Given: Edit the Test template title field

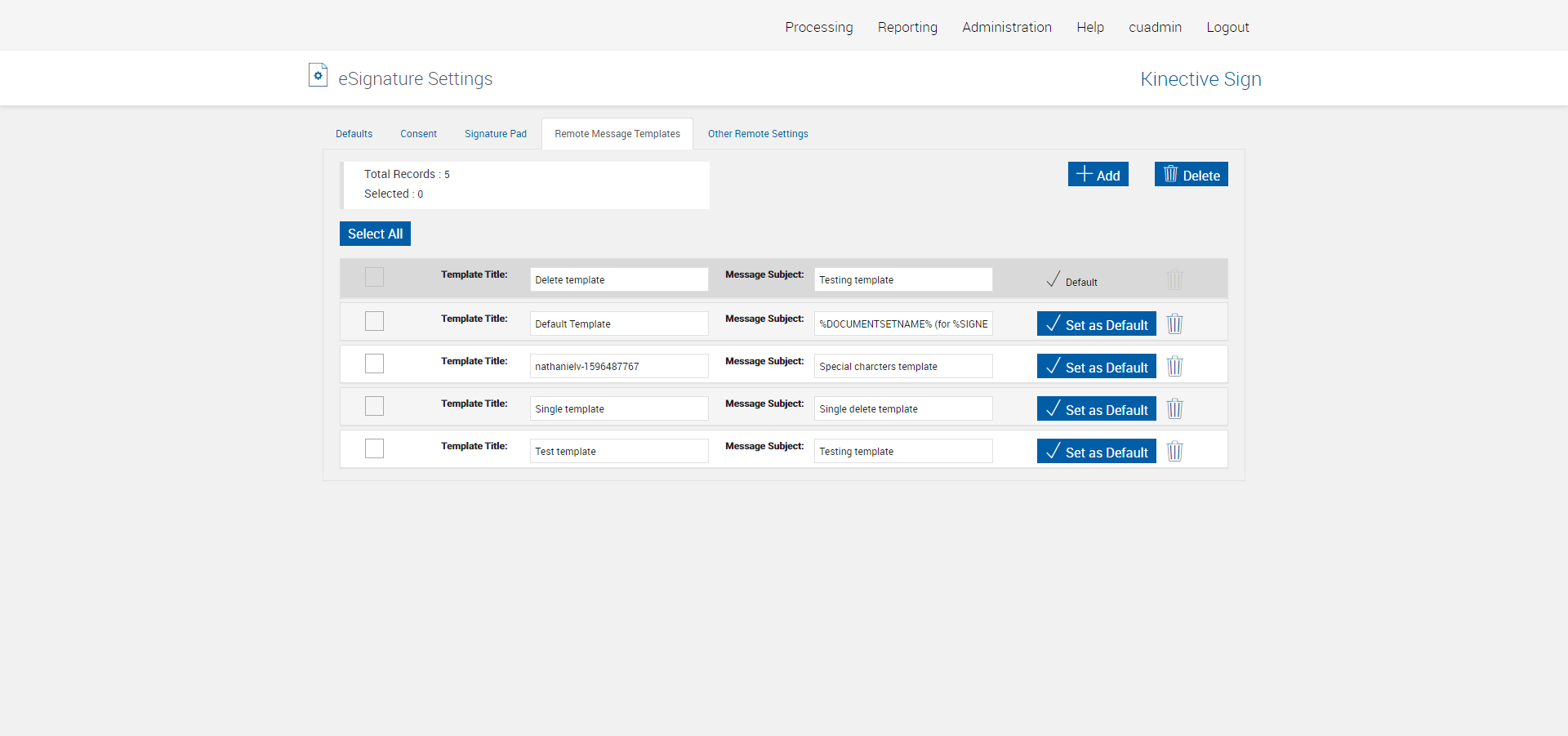Looking at the screenshot, I should coord(618,452).
